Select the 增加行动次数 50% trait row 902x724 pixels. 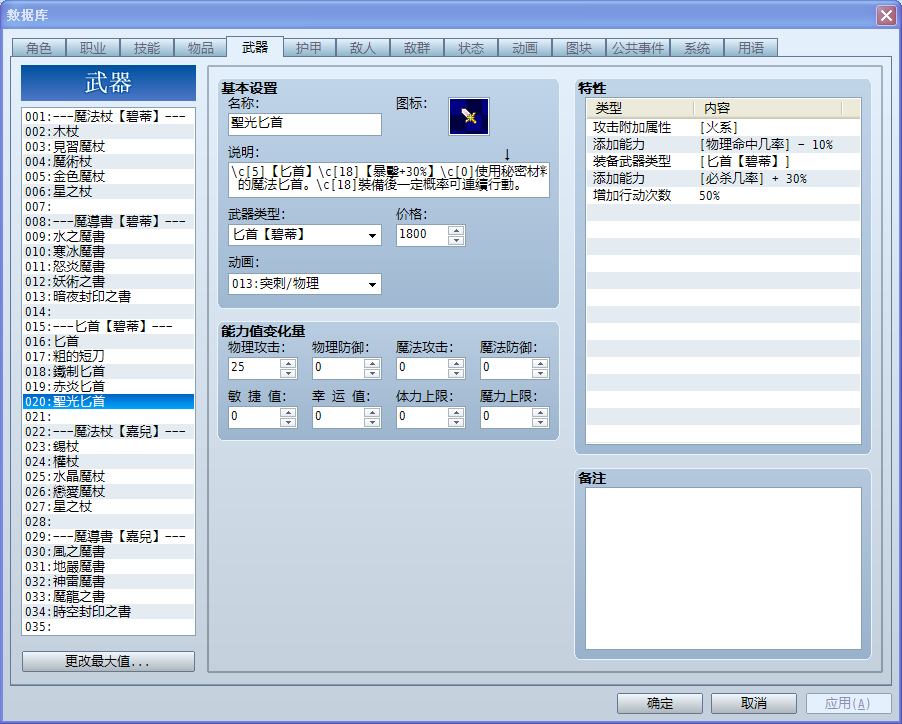tap(723, 196)
